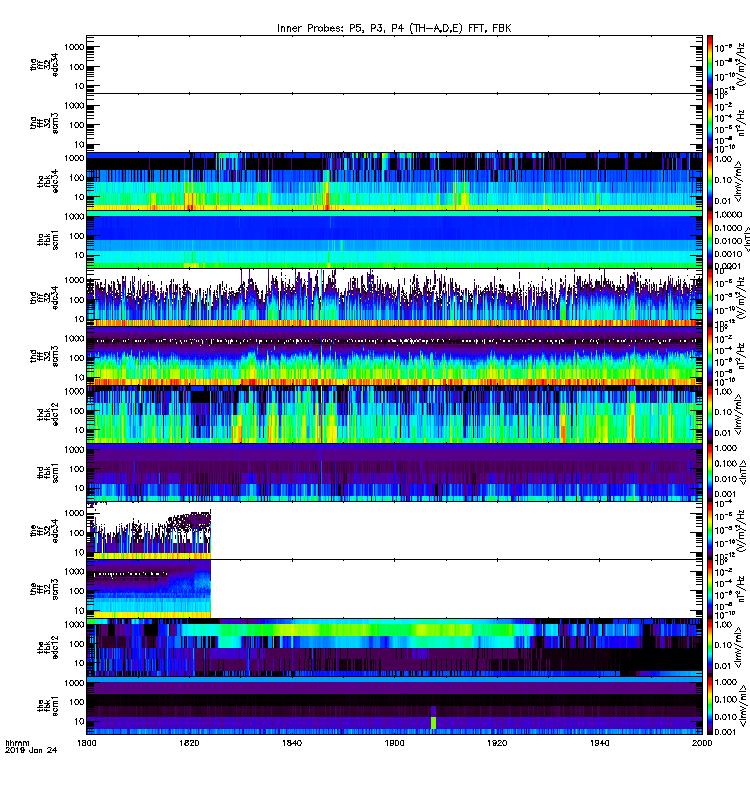
Task: Click the the fff scm3 spectrogram data segment
Action: click(149, 589)
